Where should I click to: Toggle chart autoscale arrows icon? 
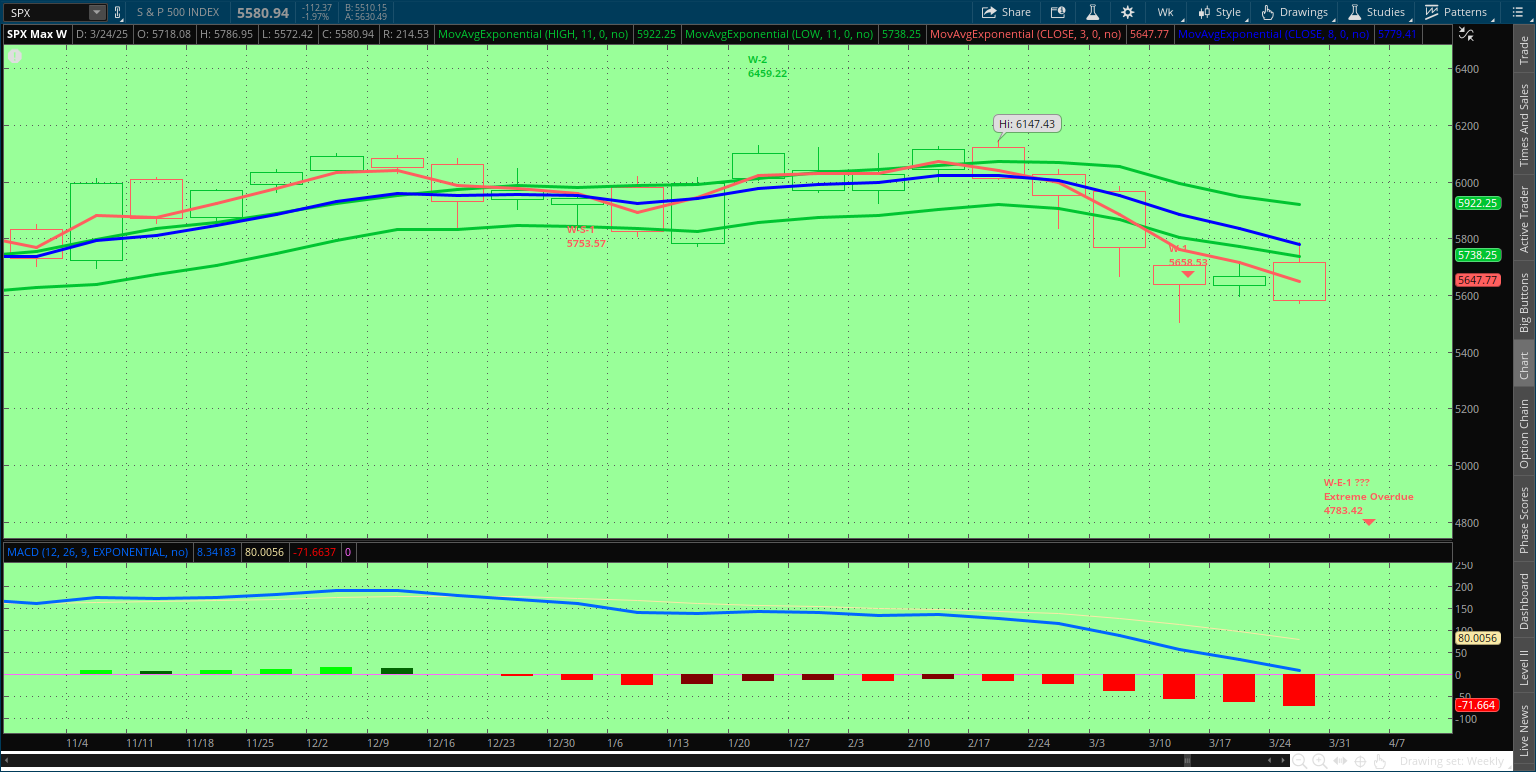1467,35
